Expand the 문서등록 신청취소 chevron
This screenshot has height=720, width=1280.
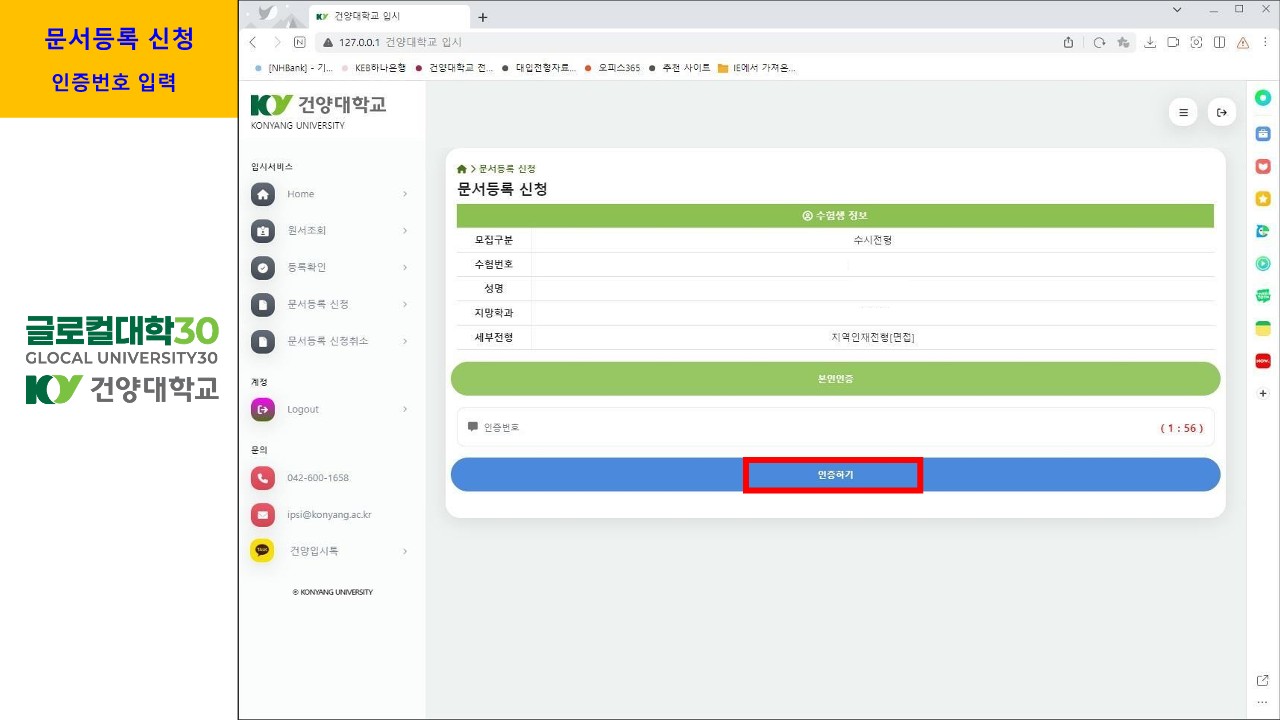coord(405,341)
